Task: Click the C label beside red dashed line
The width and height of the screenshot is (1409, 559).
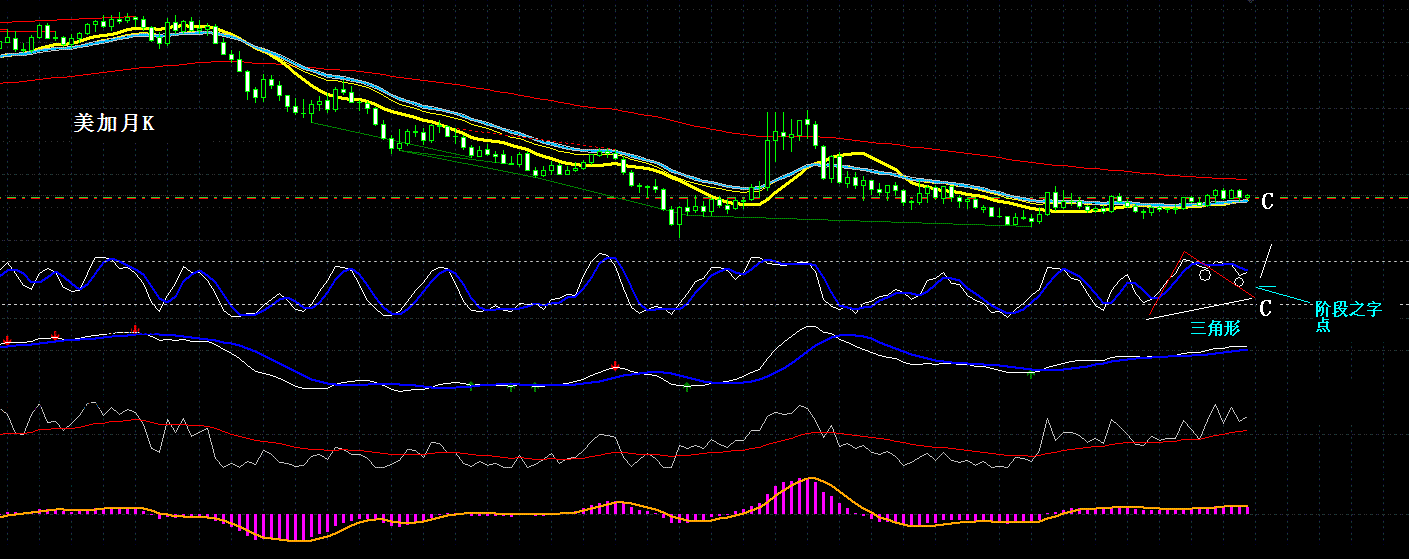Action: (x=1266, y=202)
